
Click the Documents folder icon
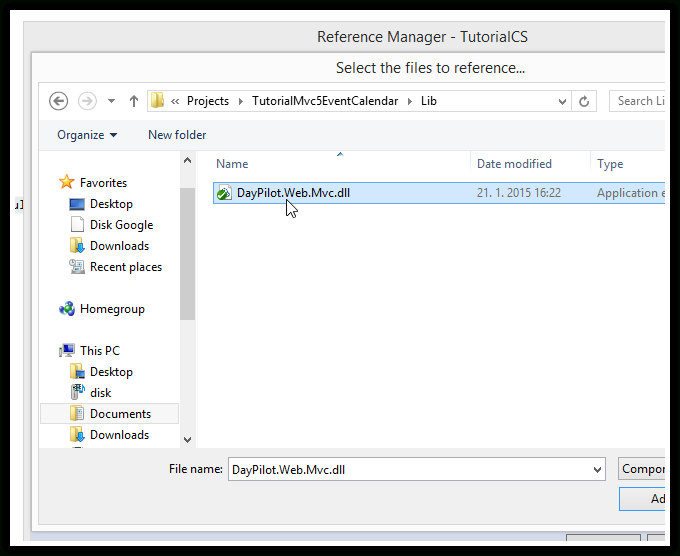tap(77, 413)
